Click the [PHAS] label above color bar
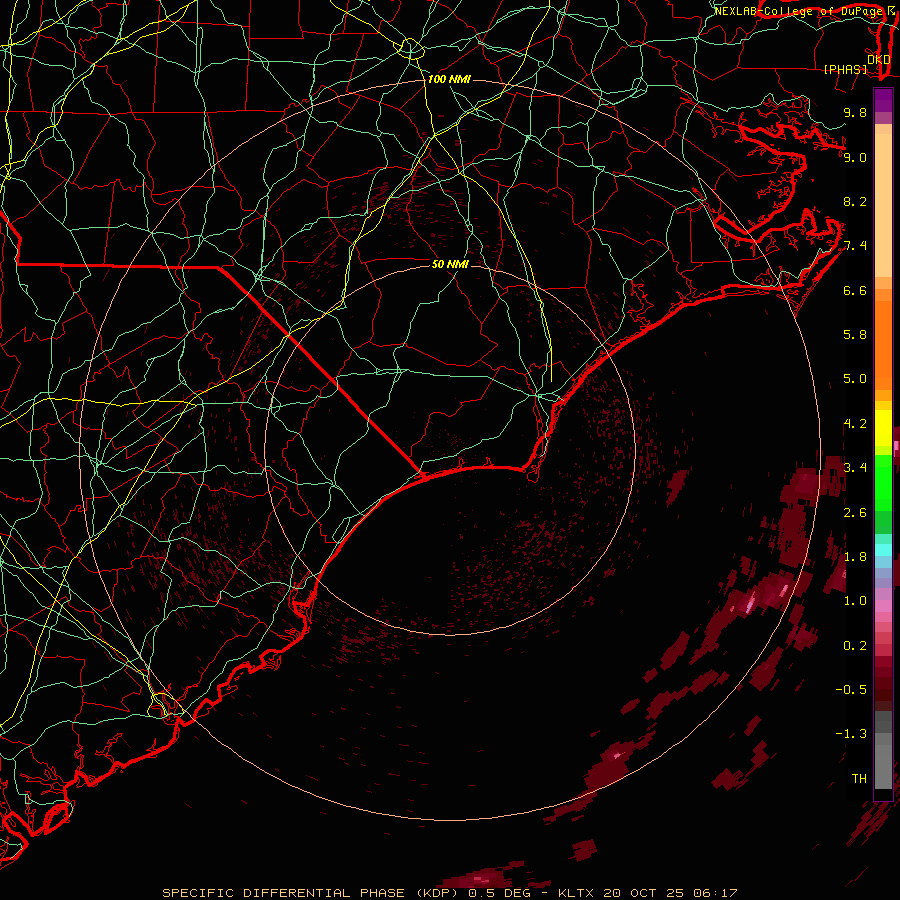900x900 pixels. pos(845,69)
